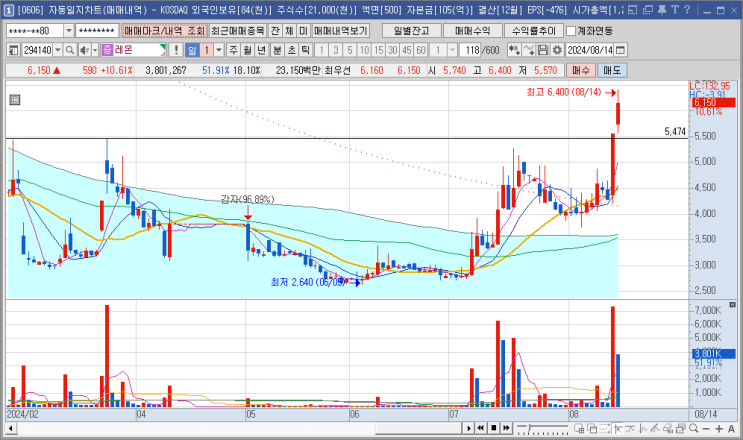This screenshot has height=440, width=743.
Task: Click the stop playback button
Action: tap(493, 428)
